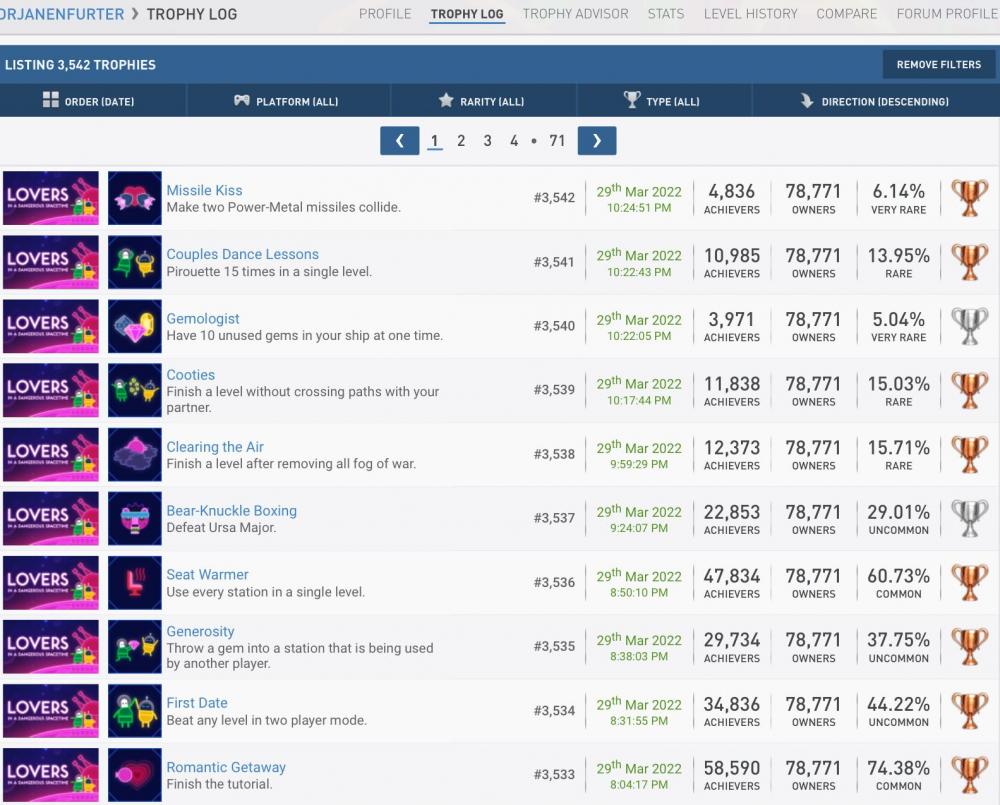1000x805 pixels.
Task: Click the Lovers game thumbnail beside Cooties
Action: pos(51,390)
